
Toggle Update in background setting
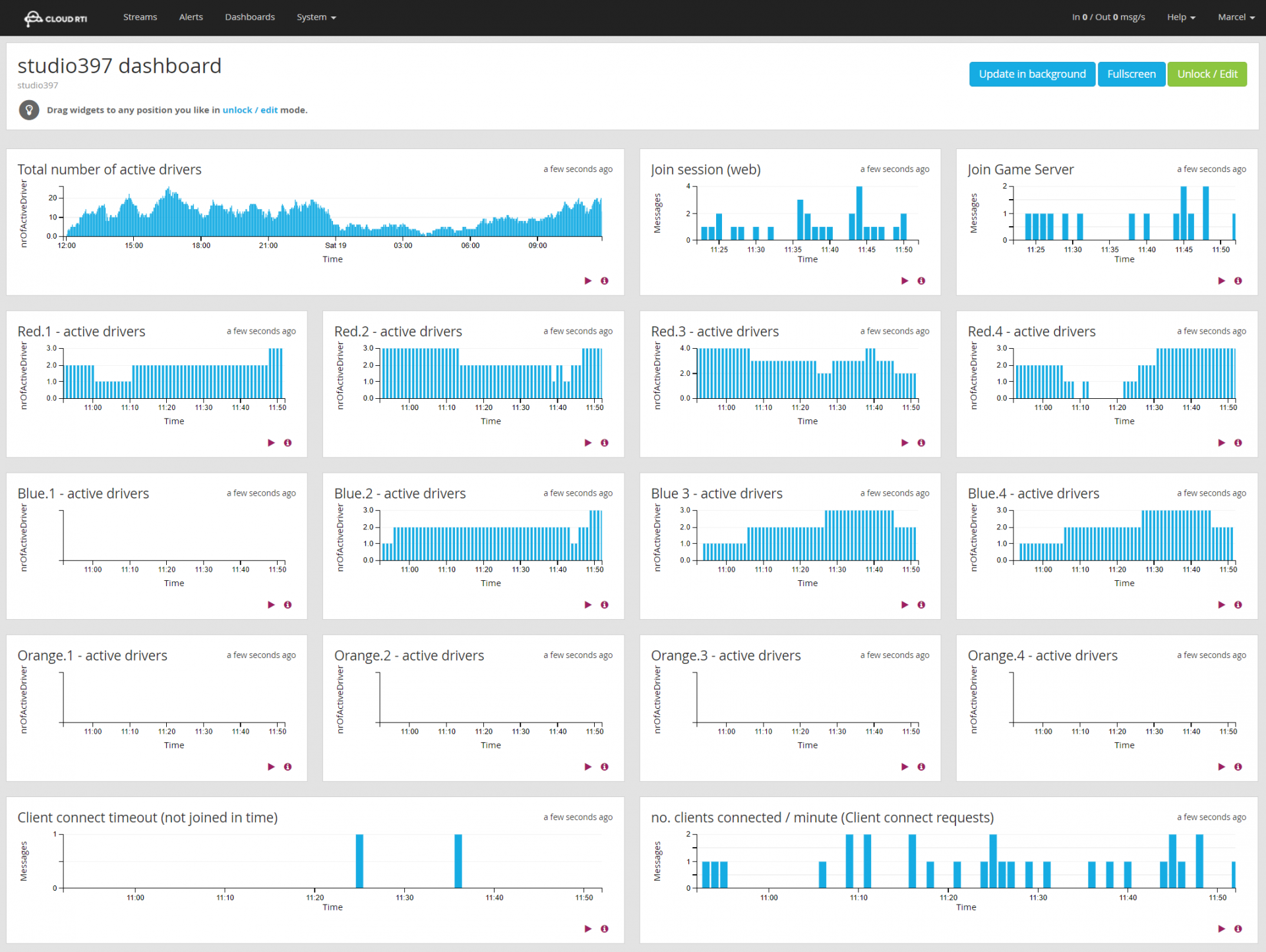point(1031,72)
